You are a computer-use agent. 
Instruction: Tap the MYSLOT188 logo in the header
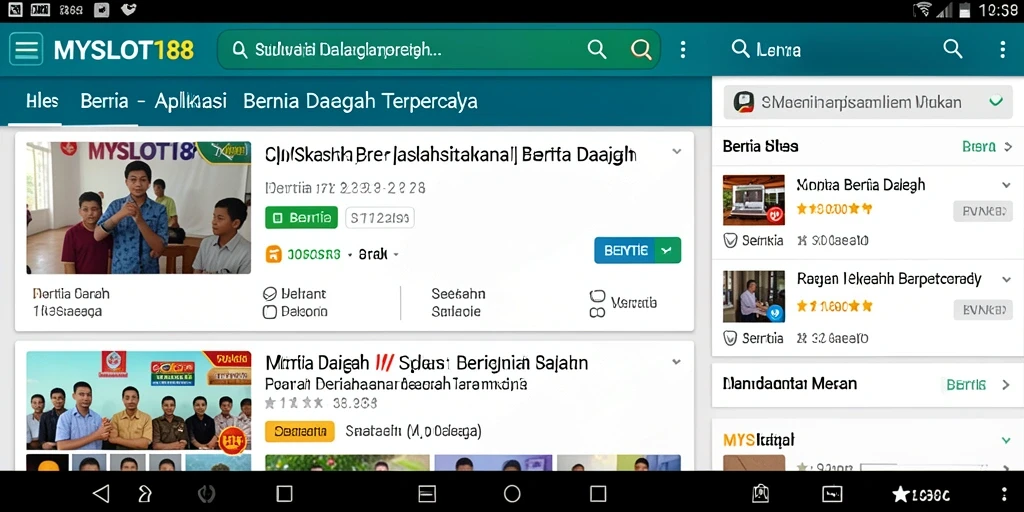pyautogui.click(x=124, y=50)
